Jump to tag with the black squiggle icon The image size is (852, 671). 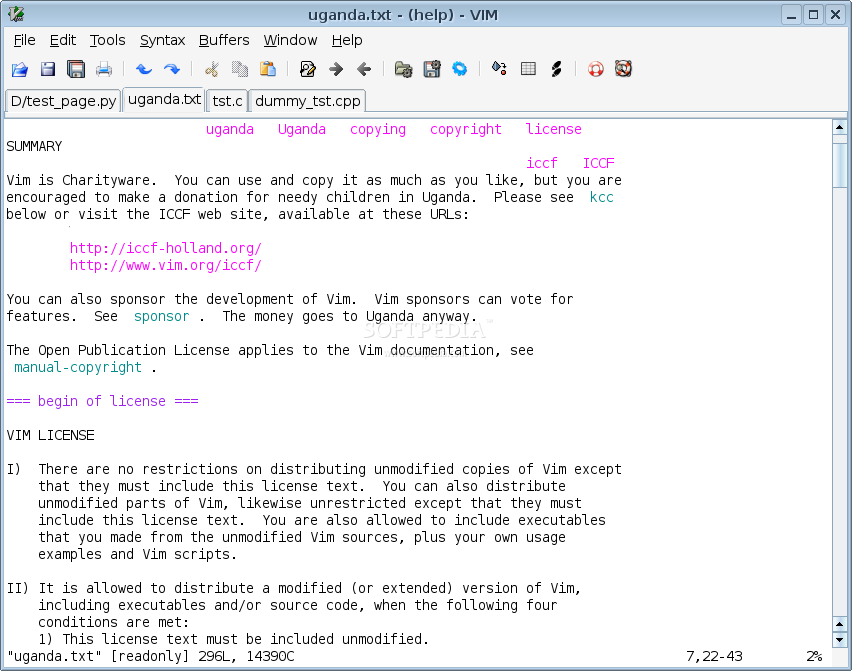tap(556, 69)
